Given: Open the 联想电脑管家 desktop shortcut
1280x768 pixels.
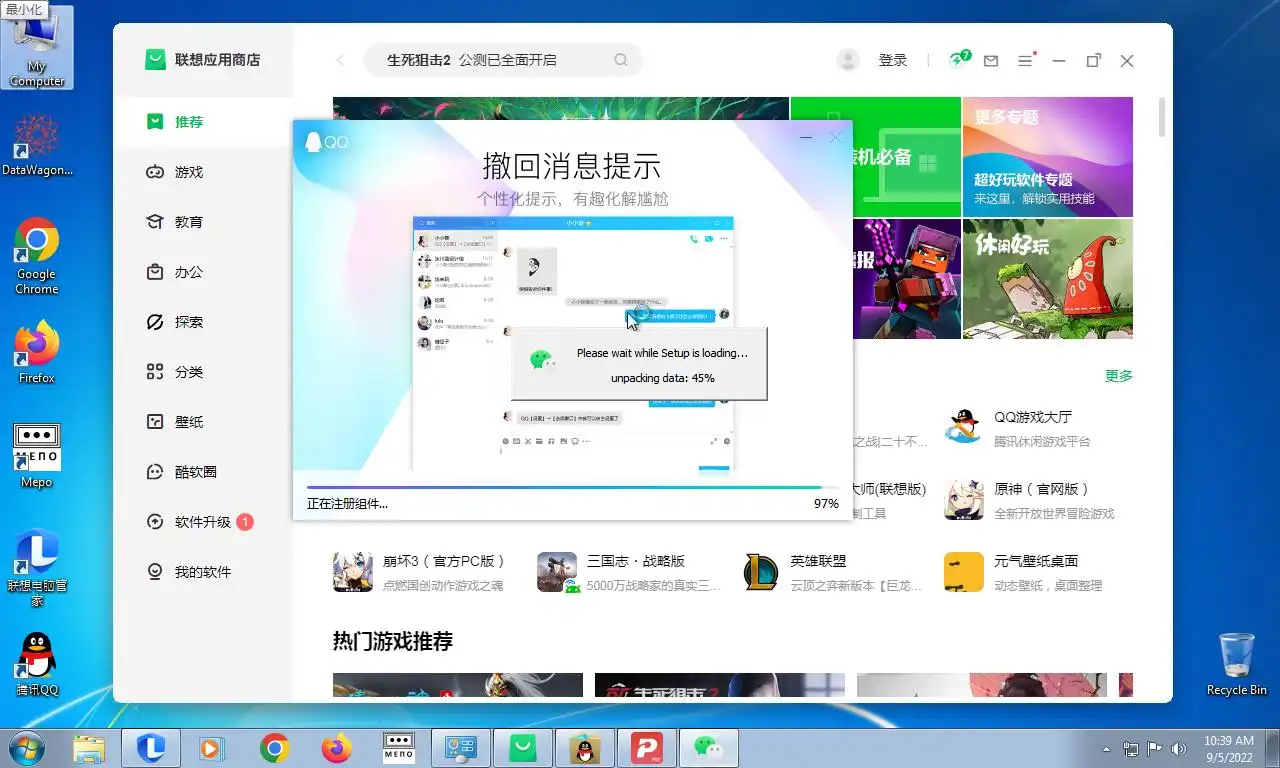Looking at the screenshot, I should coord(37,568).
